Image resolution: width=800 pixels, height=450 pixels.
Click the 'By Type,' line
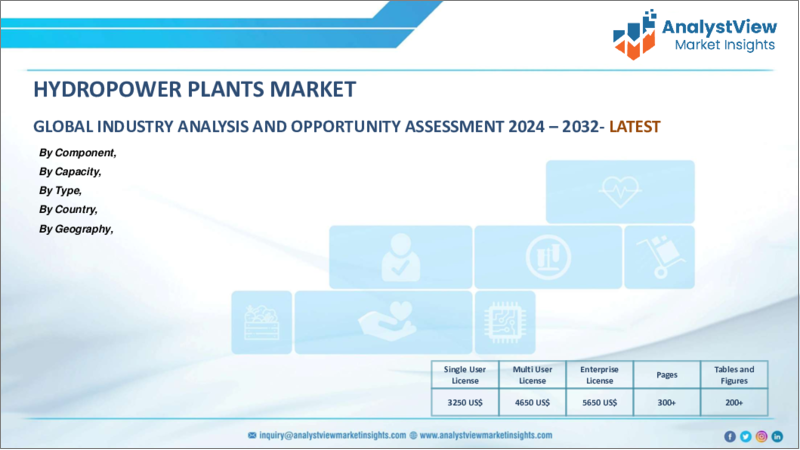point(60,190)
